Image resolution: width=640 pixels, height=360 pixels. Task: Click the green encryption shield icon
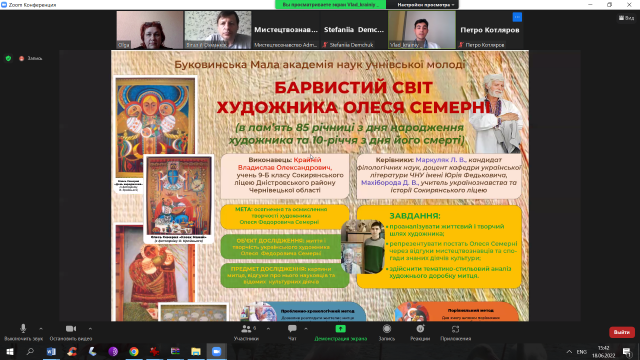[x=8, y=58]
